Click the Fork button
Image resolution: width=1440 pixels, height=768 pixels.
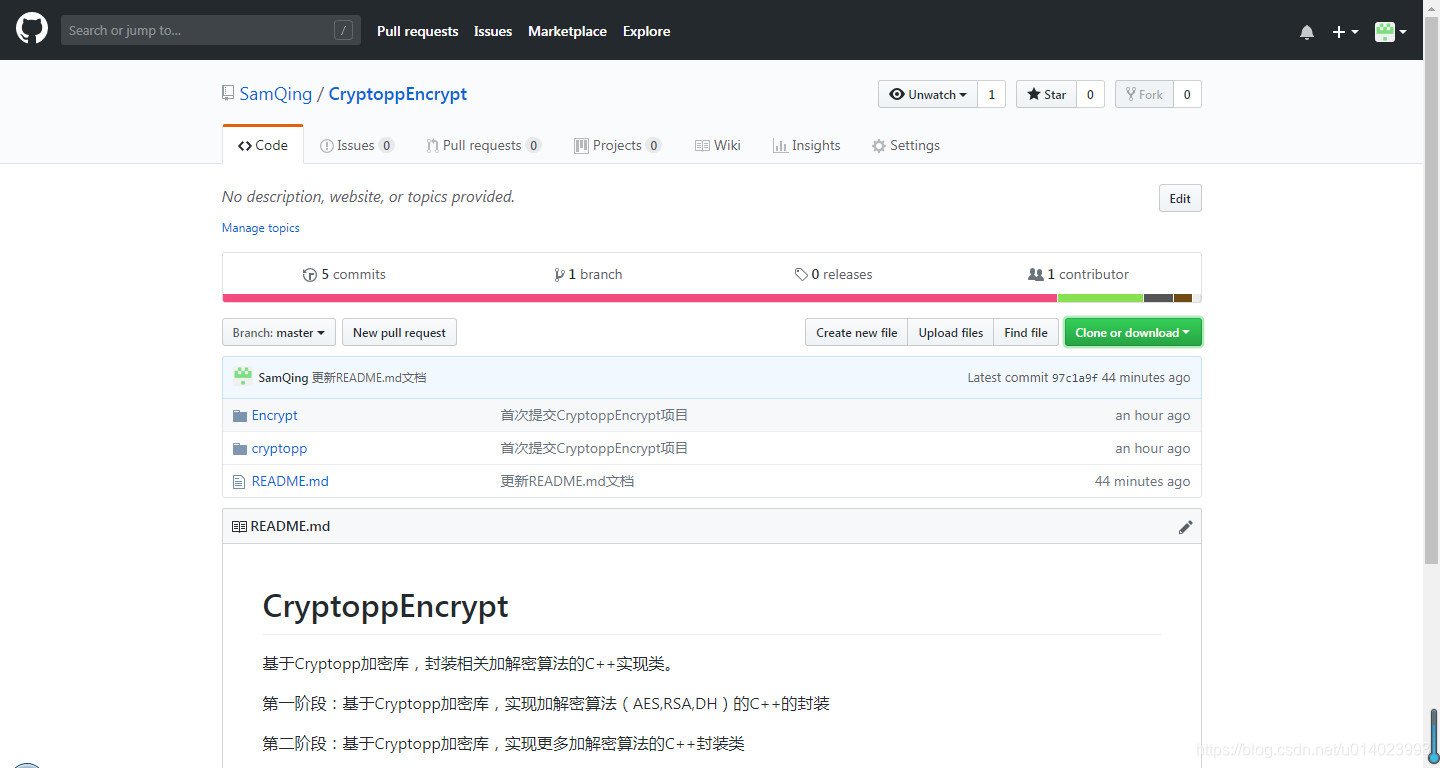[1144, 94]
